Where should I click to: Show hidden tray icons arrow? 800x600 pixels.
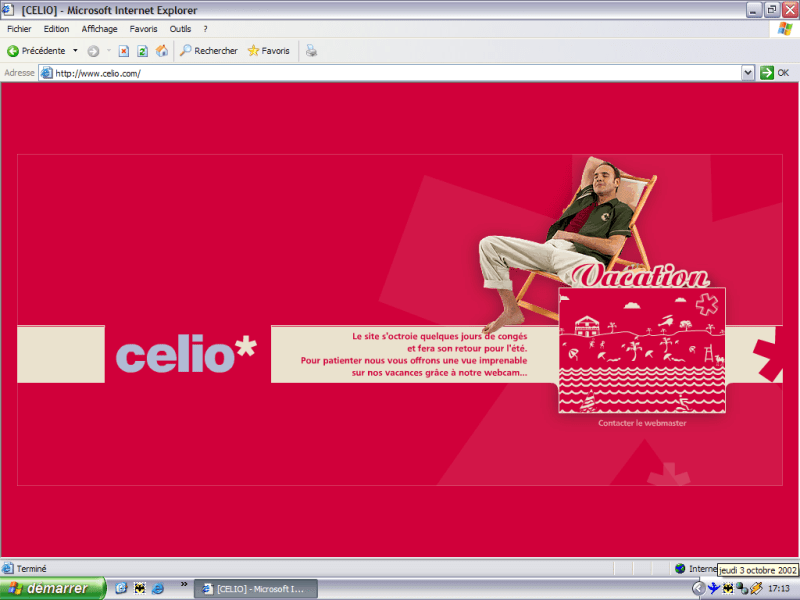click(698, 588)
